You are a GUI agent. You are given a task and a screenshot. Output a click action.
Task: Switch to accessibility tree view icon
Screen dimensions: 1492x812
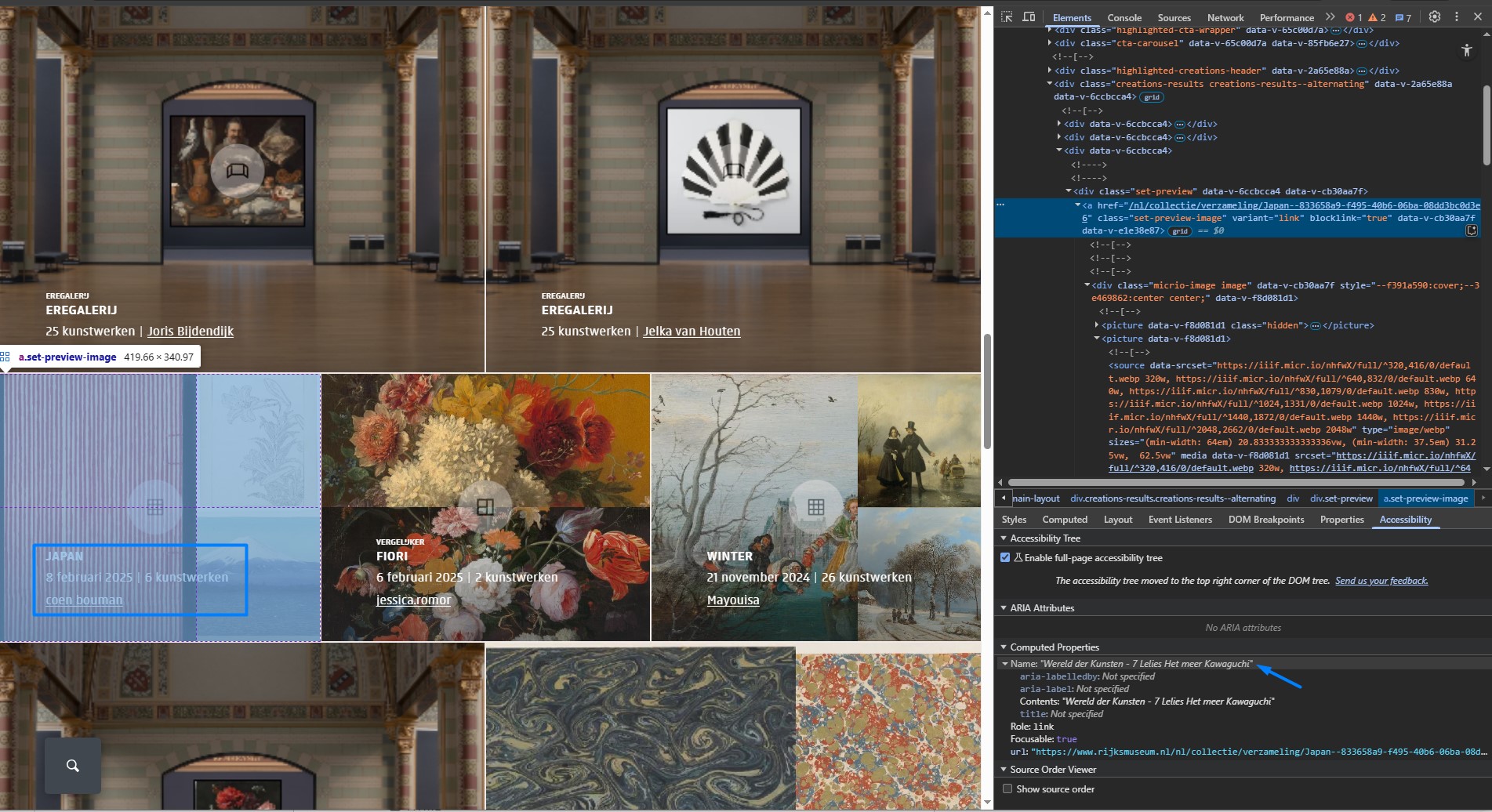click(x=1466, y=50)
